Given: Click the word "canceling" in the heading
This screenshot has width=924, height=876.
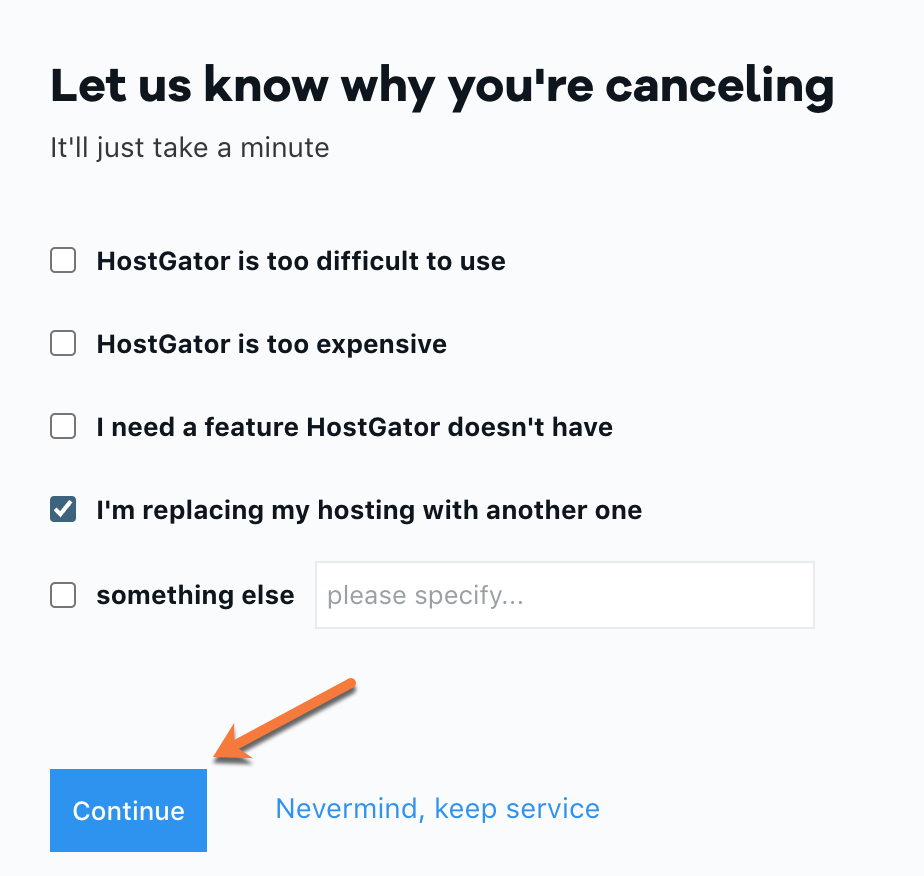Looking at the screenshot, I should [x=719, y=87].
